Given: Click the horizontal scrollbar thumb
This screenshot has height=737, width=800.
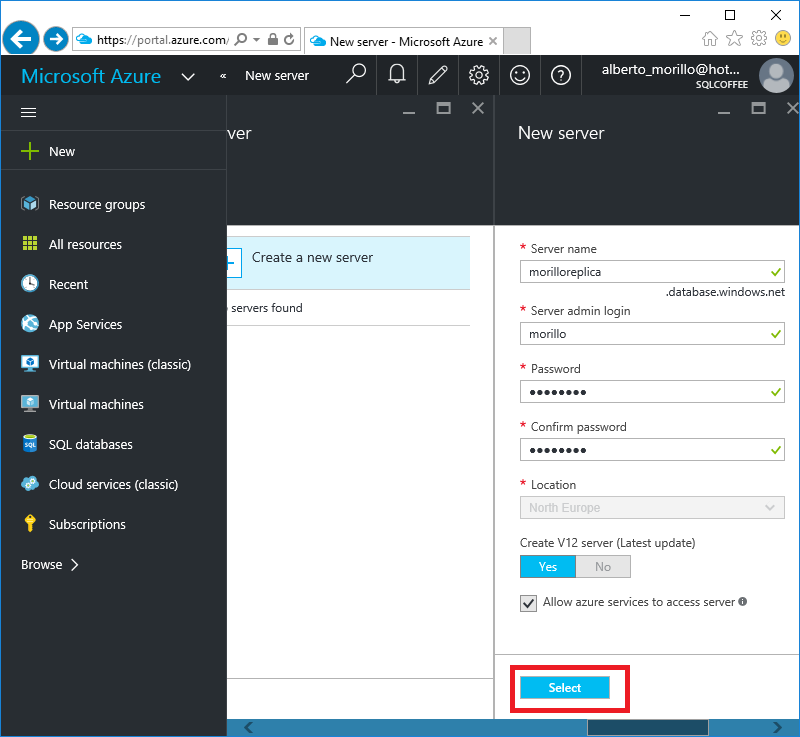Looking at the screenshot, I should [647, 727].
